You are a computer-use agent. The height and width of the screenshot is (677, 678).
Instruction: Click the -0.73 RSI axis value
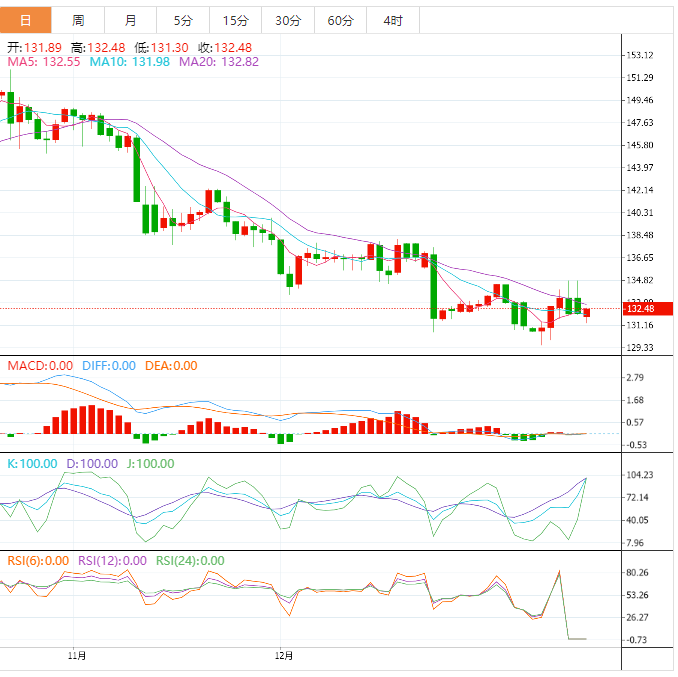636,639
